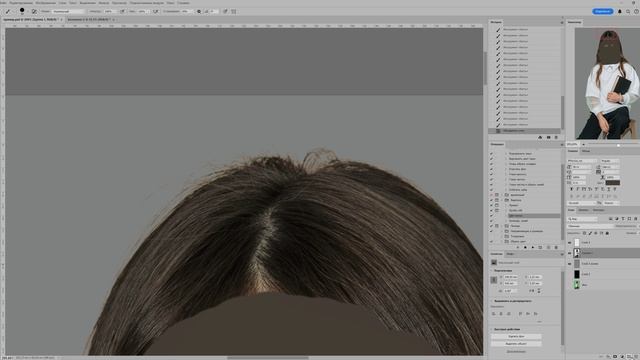640x360 pixels.
Task: Show the hidden Фон layer
Action: [569, 285]
